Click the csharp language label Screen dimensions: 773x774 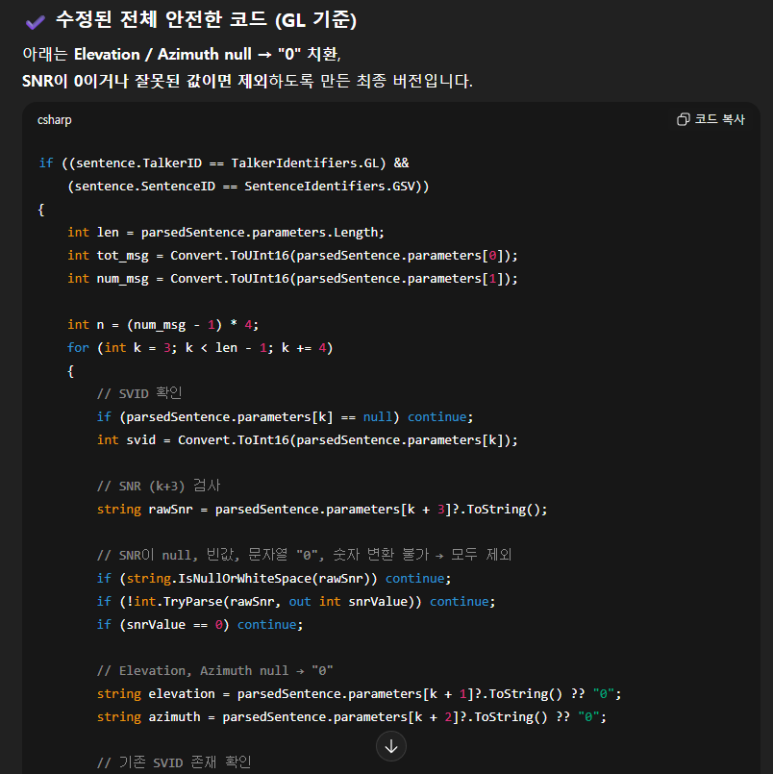(55, 120)
